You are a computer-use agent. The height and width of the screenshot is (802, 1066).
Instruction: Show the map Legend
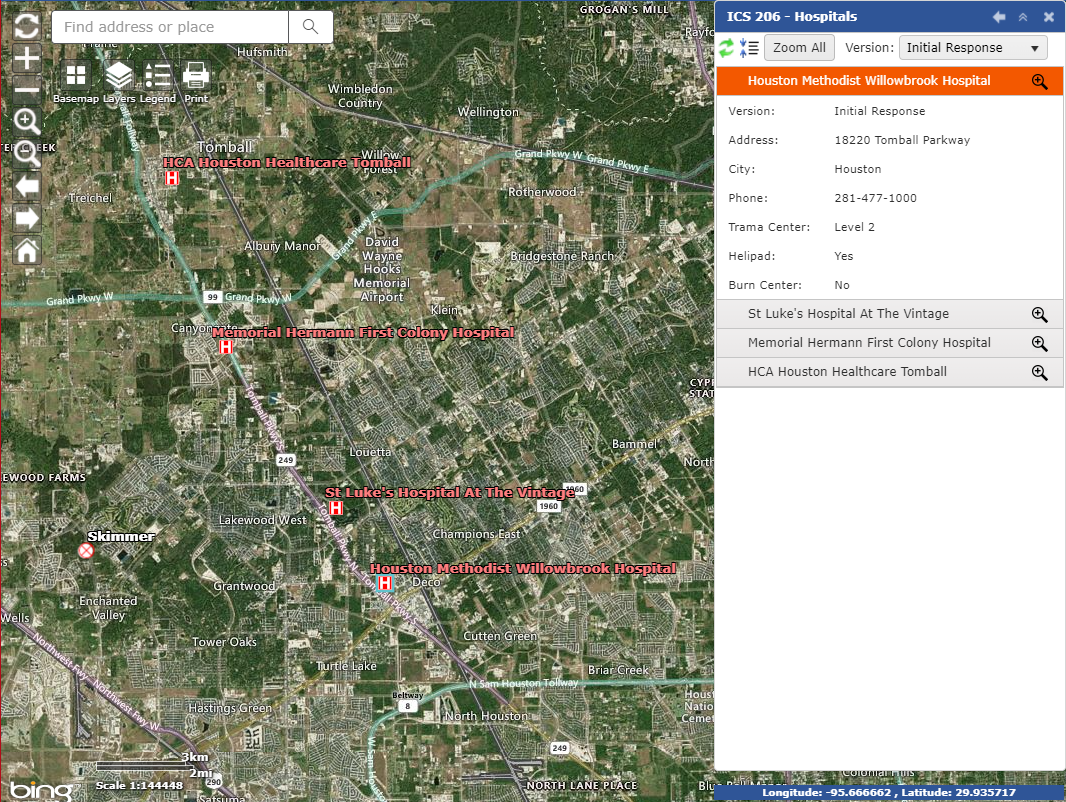coord(158,75)
